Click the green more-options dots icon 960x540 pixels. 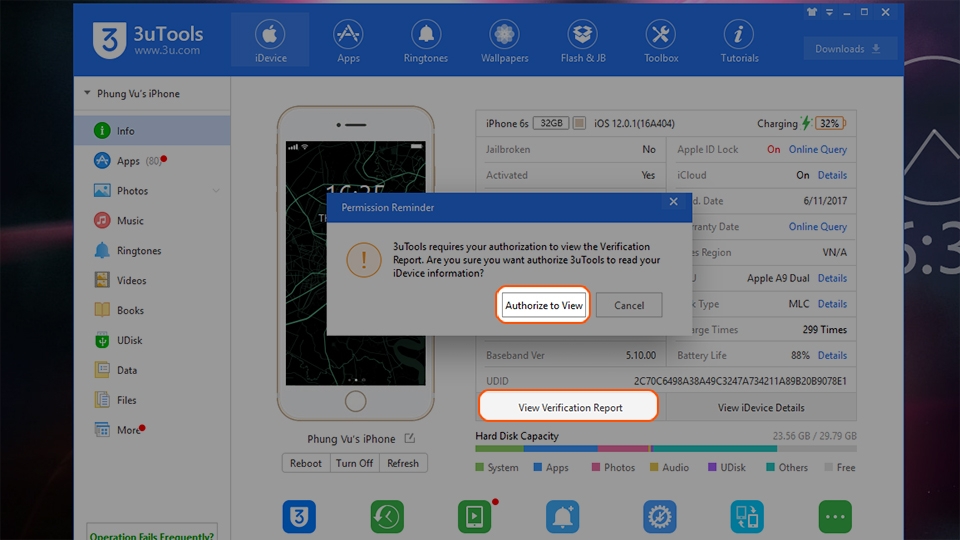(835, 516)
